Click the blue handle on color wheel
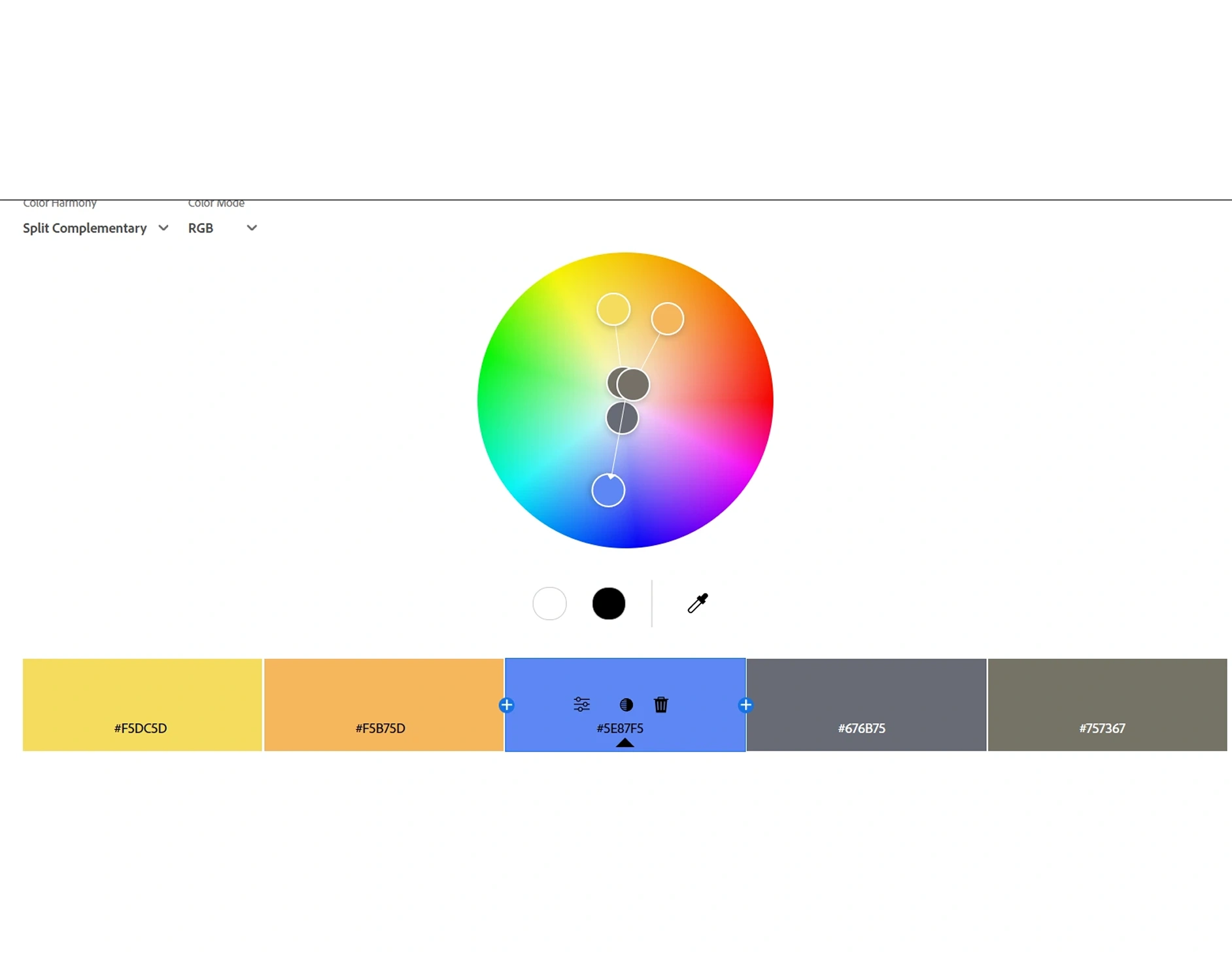The height and width of the screenshot is (957, 1232). pos(608,490)
